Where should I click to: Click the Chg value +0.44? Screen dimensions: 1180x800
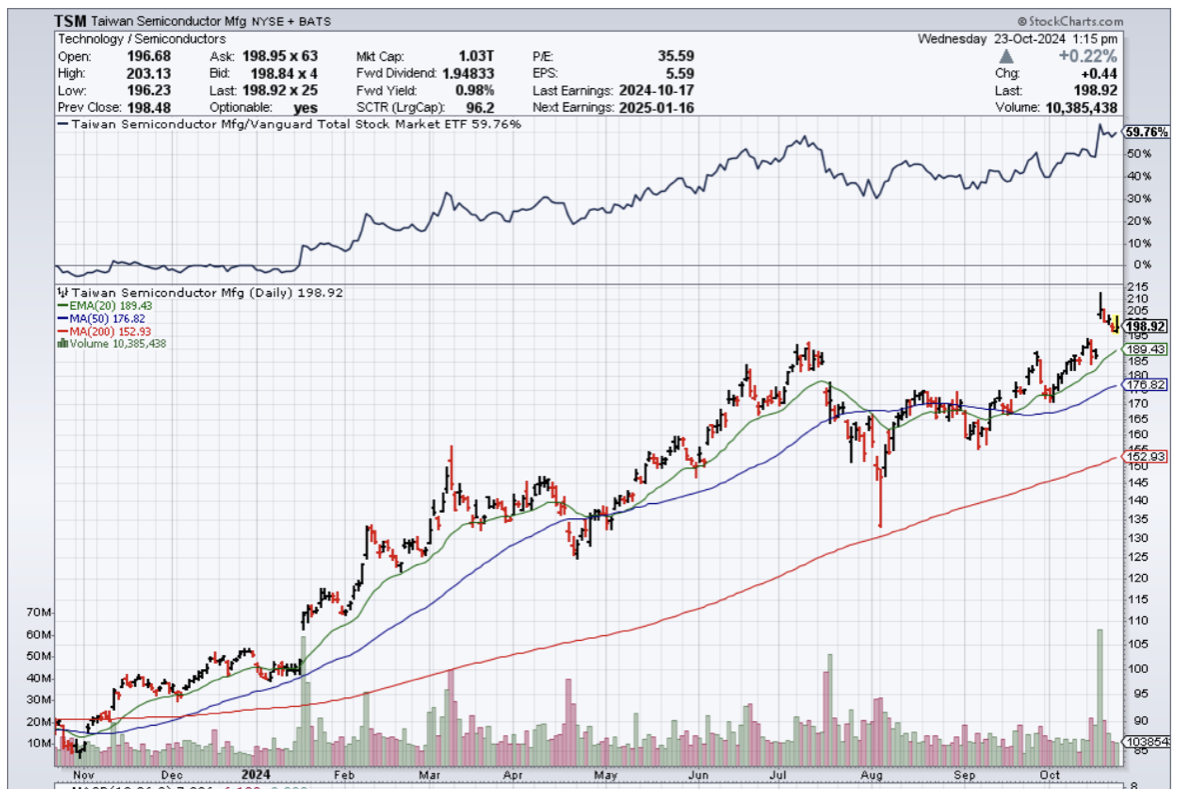tap(1099, 73)
